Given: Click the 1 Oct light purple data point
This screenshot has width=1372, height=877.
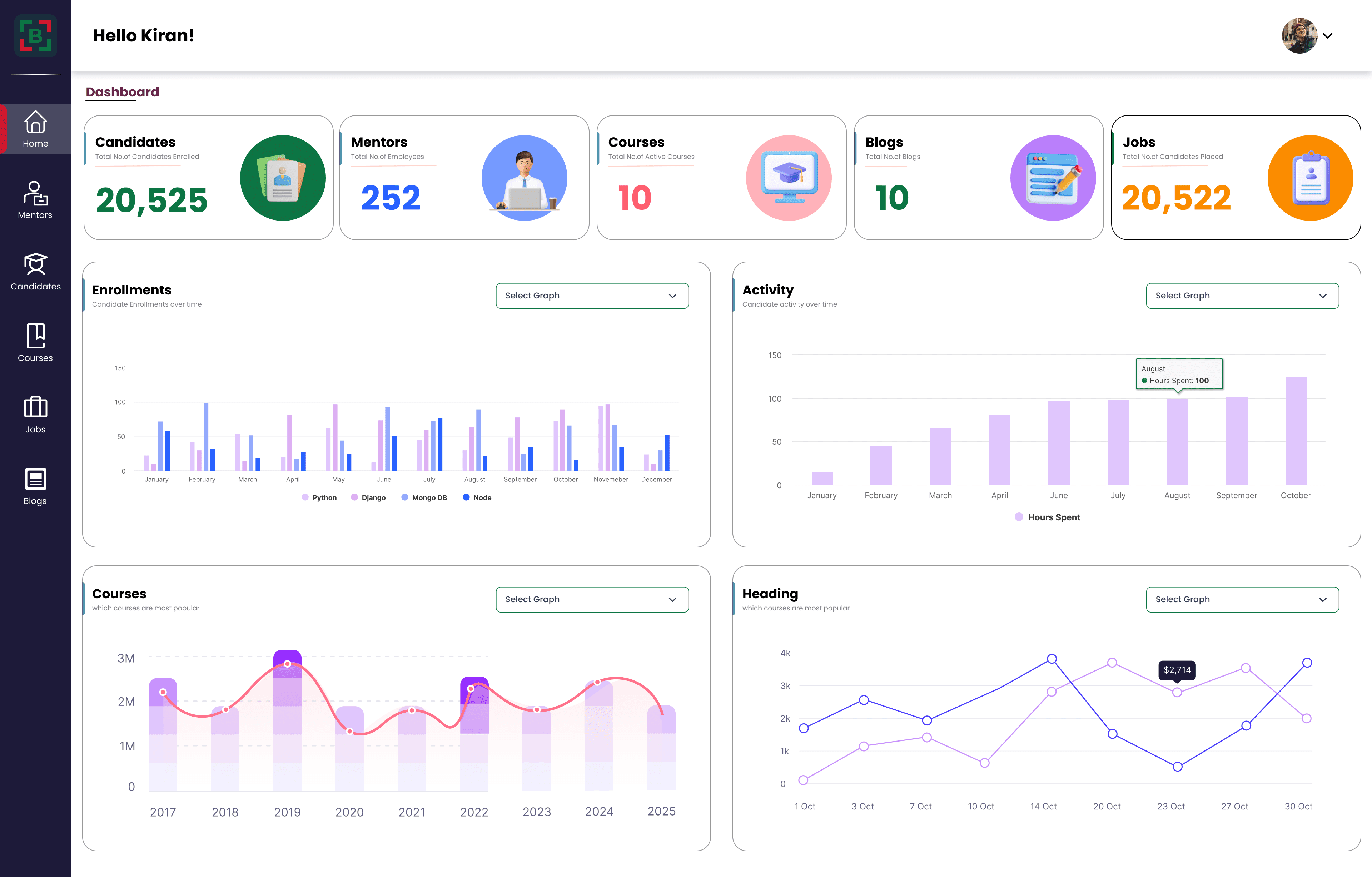Looking at the screenshot, I should (804, 780).
